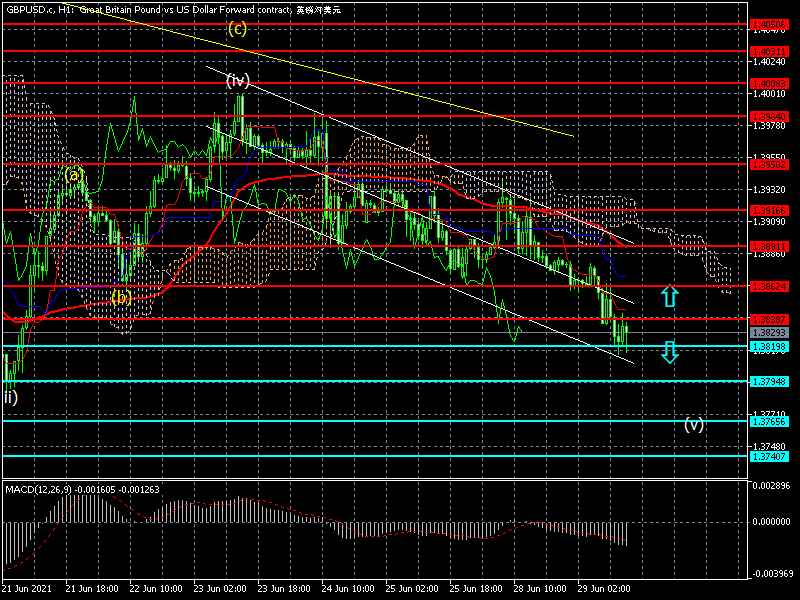Select the 1.39166 red price tag
The width and height of the screenshot is (800, 600).
coord(769,210)
